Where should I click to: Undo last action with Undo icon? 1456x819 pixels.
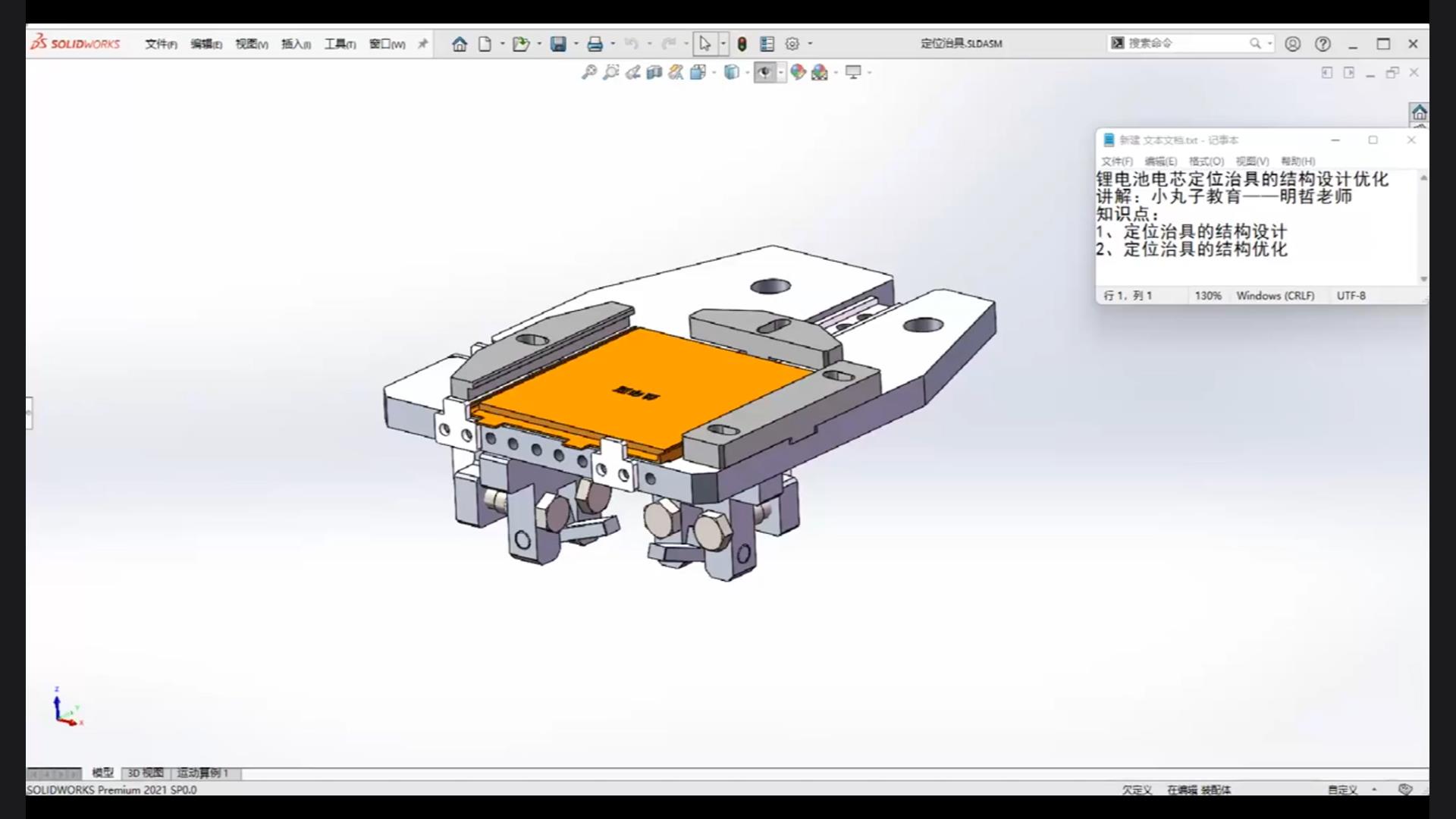[x=631, y=44]
